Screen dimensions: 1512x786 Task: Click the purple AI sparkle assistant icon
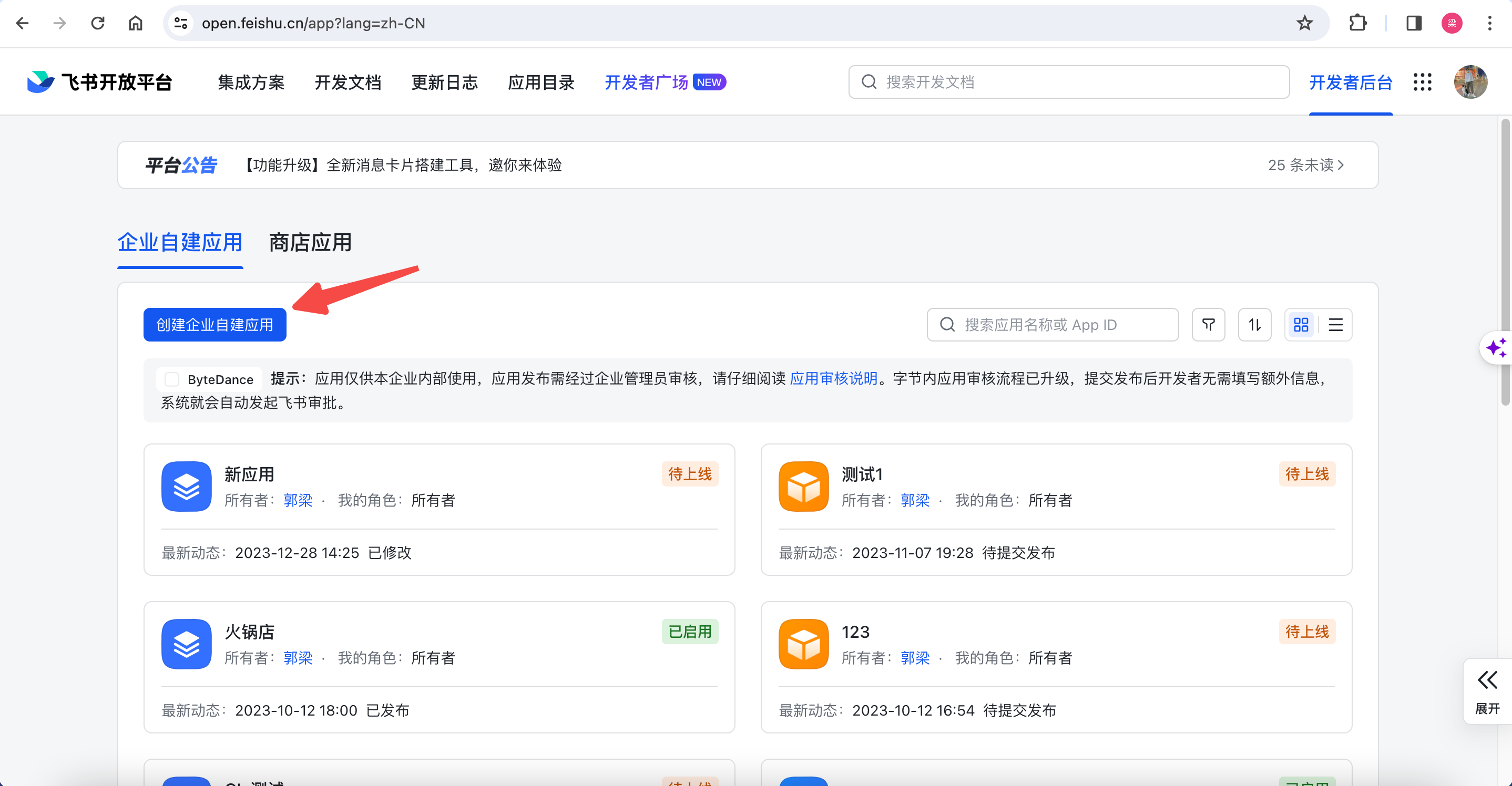[1496, 348]
